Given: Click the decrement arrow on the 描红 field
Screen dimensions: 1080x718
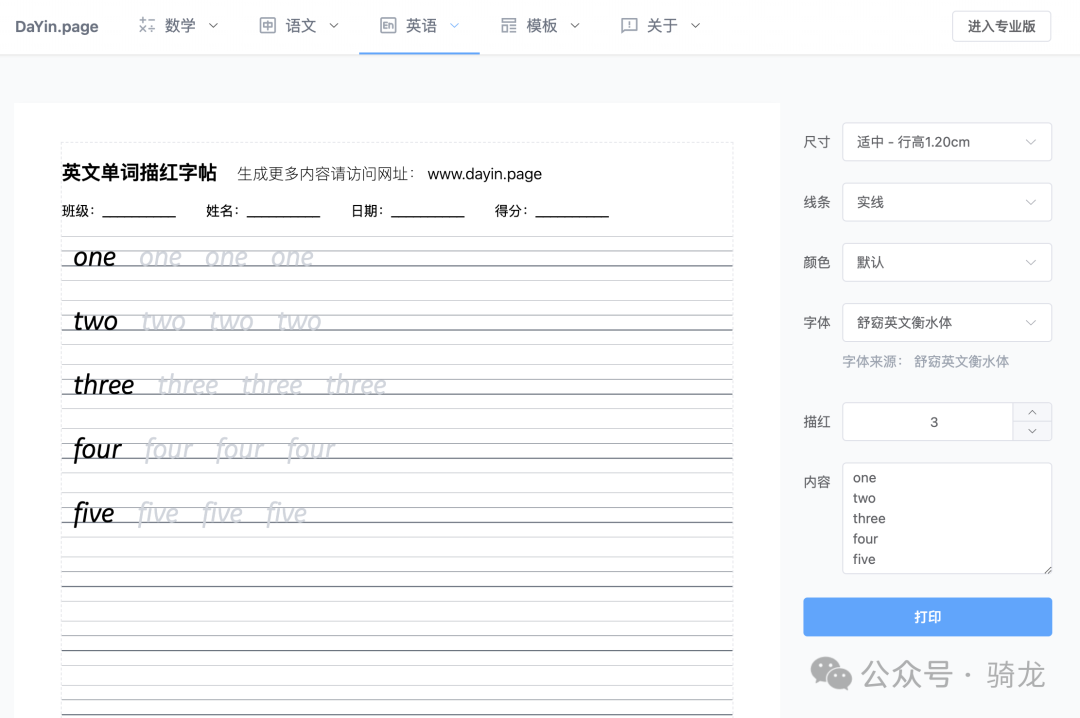Looking at the screenshot, I should pos(1032,430).
